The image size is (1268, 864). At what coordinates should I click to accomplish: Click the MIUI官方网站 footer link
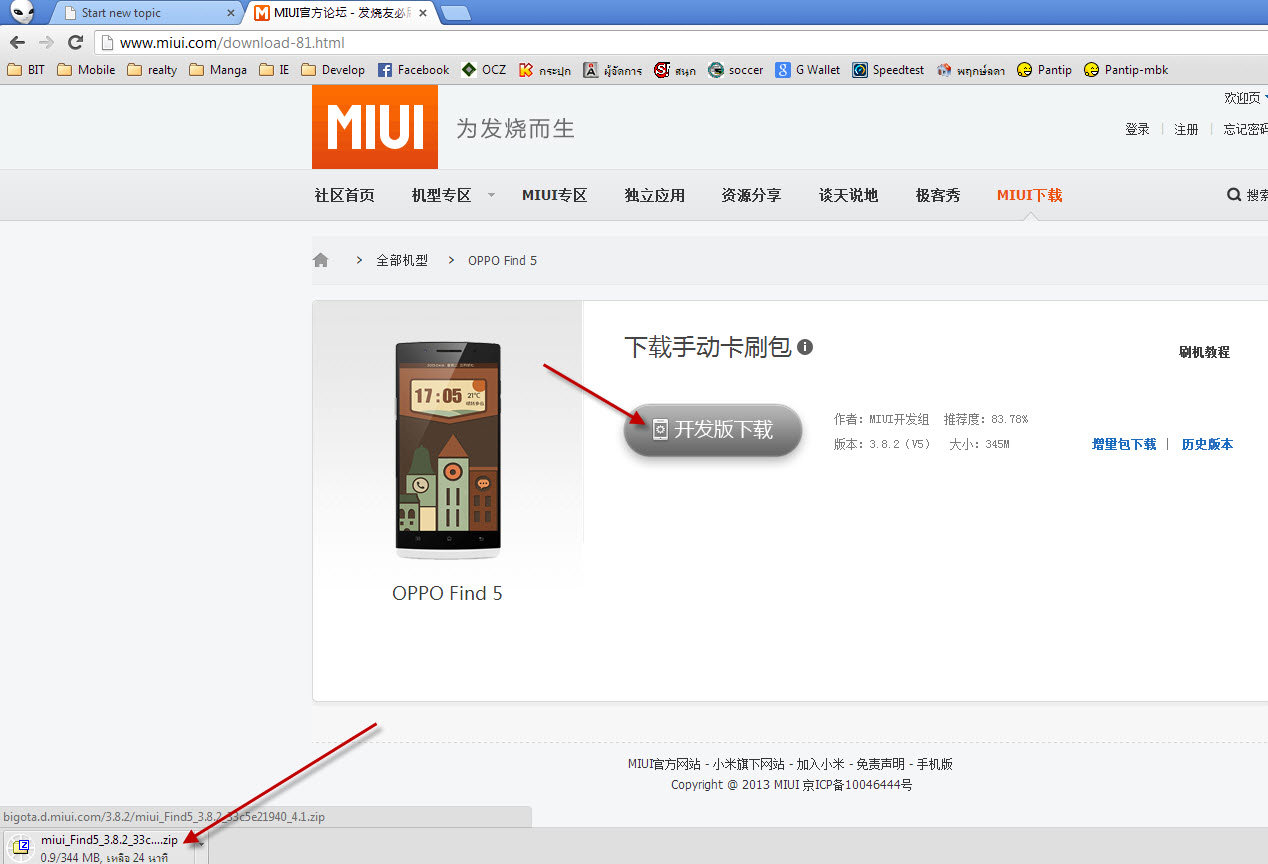664,764
